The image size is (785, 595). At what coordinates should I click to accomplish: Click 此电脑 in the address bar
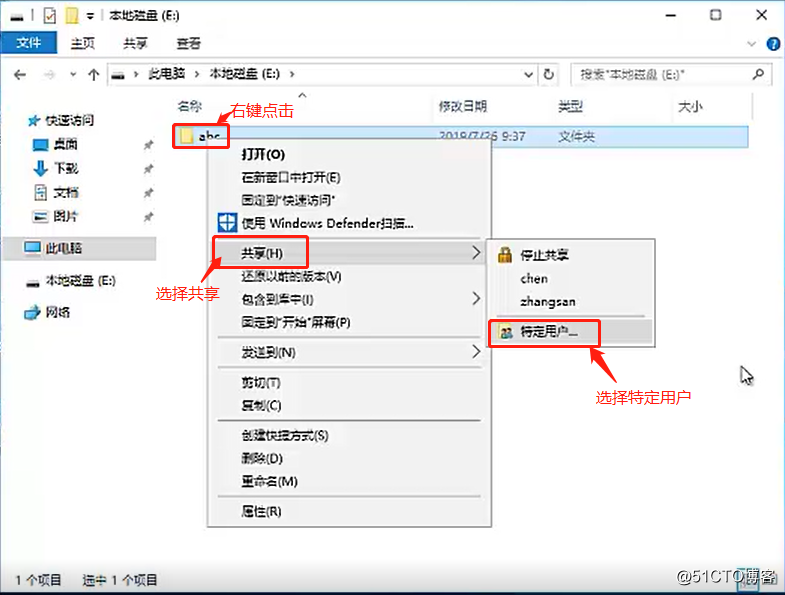pyautogui.click(x=167, y=74)
